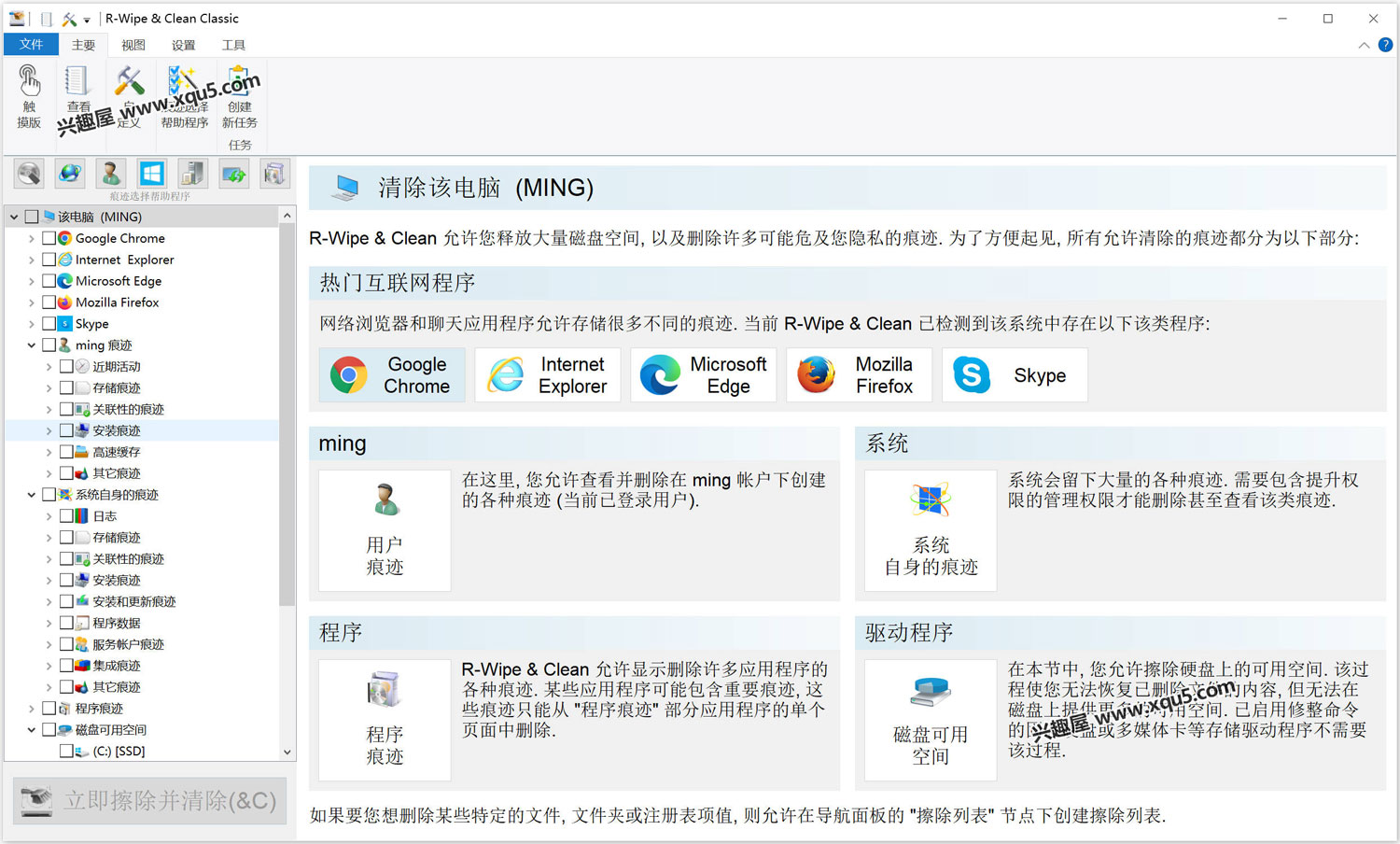Open the quick access tools icon in title bar
1400x844 pixels.
69,19
